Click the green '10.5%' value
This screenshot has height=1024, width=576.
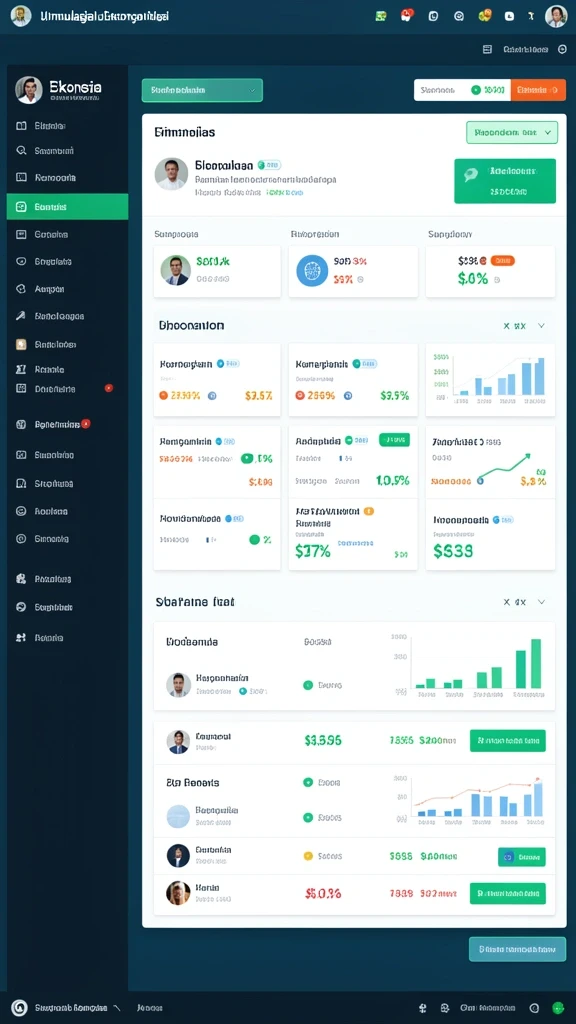(392, 480)
